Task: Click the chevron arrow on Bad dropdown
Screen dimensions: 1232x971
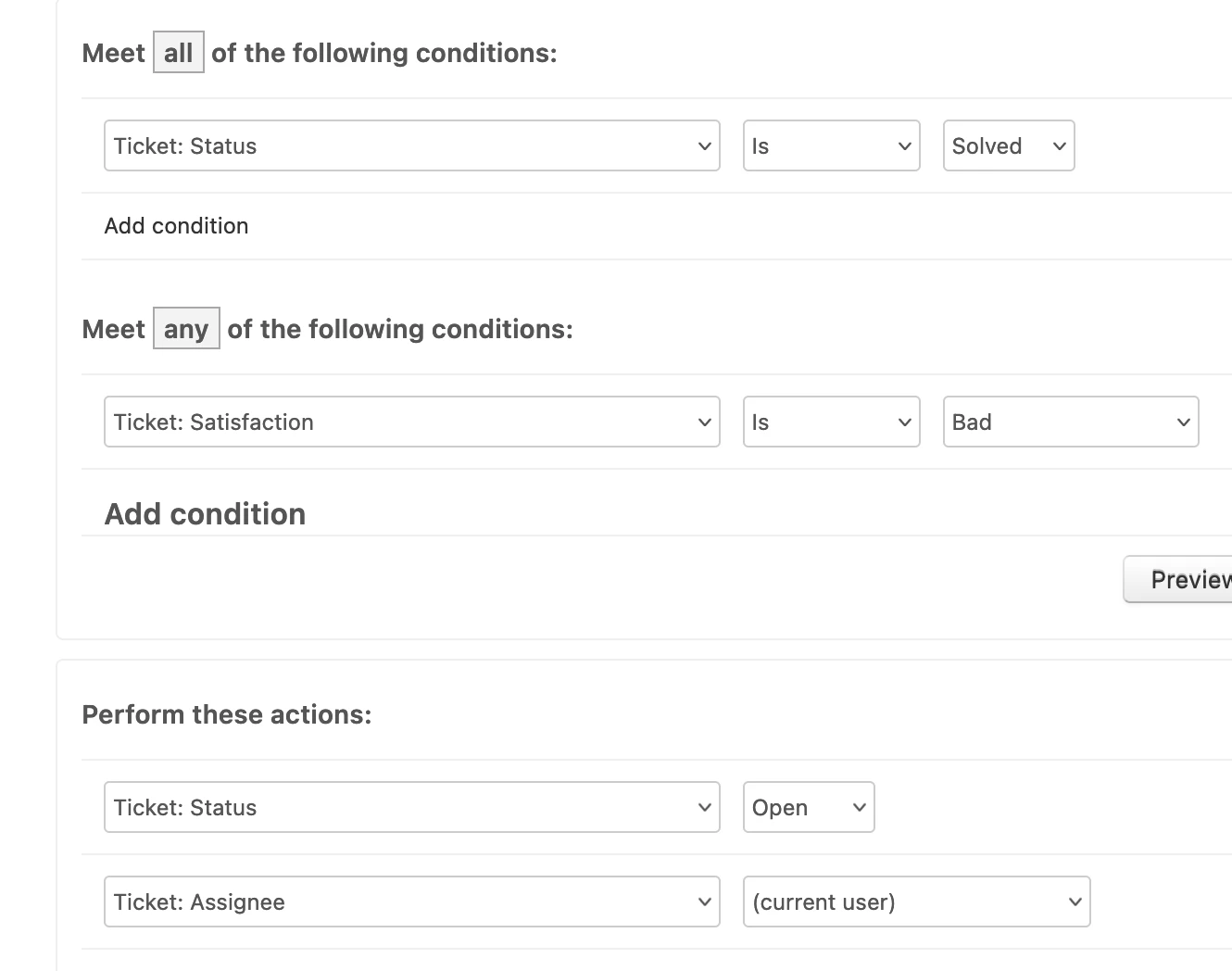Action: [x=1183, y=422]
